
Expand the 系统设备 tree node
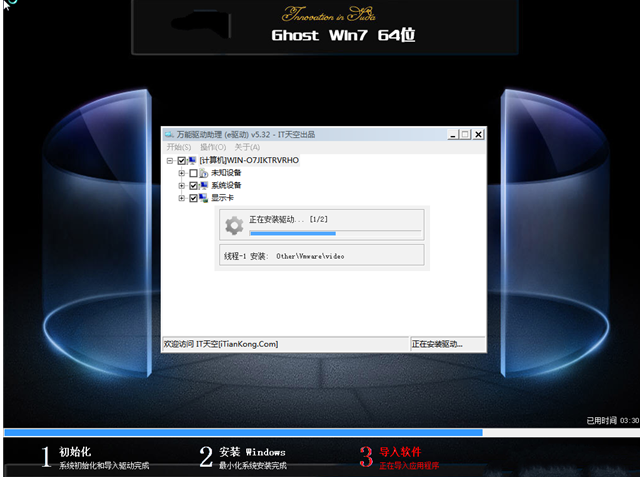pos(182,186)
